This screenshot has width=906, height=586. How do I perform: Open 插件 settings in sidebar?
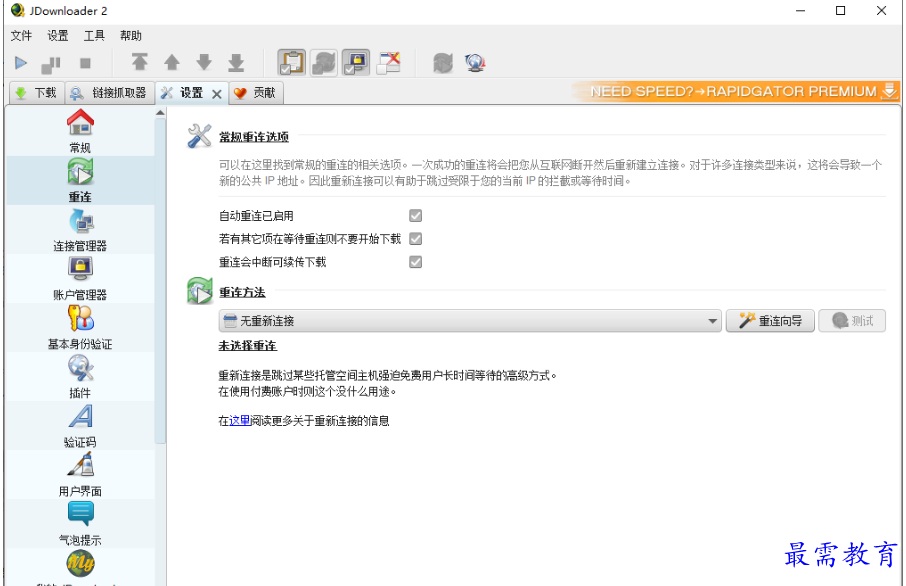80,377
